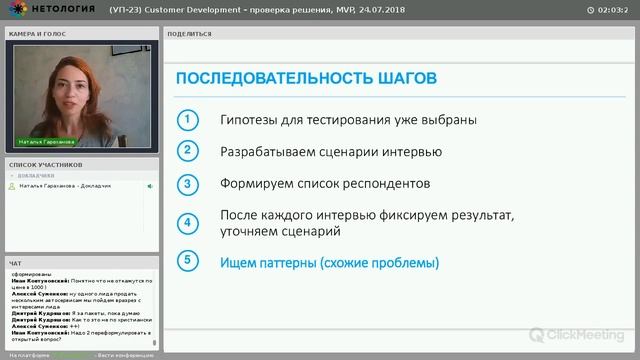Click text Разрабатываем сценарии интервью

(x=331, y=152)
